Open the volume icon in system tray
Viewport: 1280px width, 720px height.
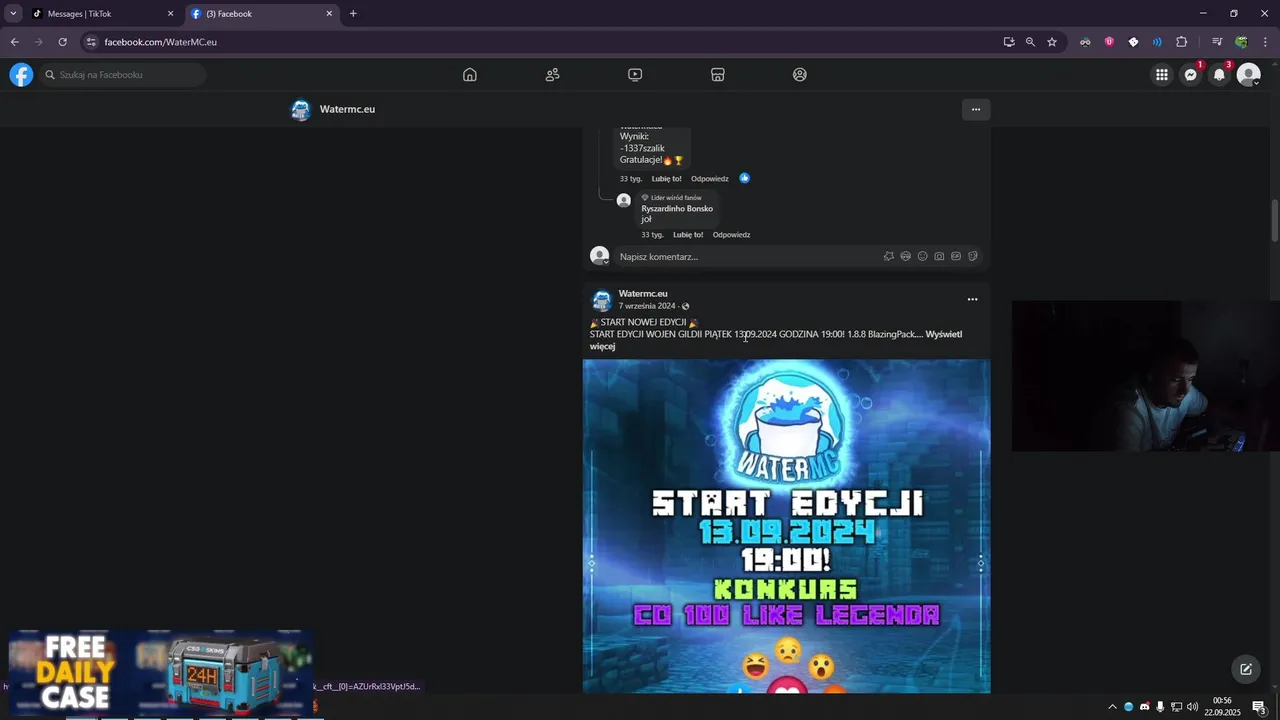(x=1192, y=707)
